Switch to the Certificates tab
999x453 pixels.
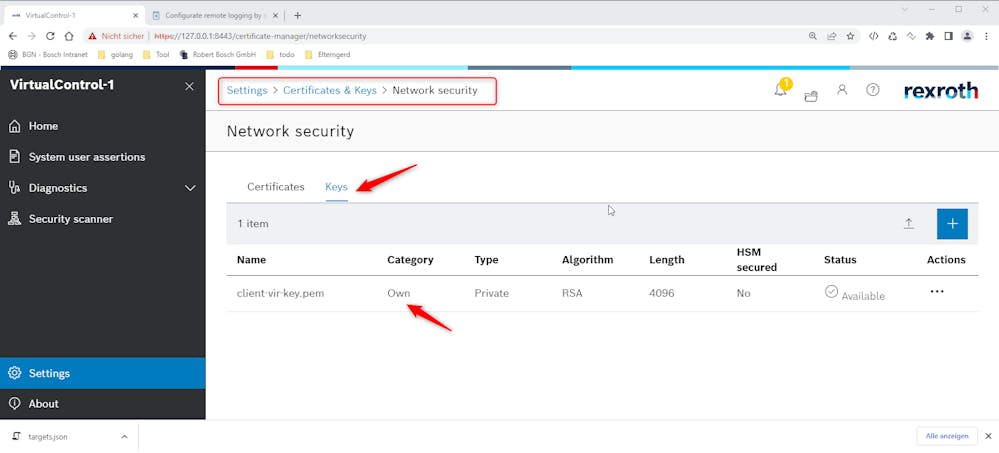point(276,187)
